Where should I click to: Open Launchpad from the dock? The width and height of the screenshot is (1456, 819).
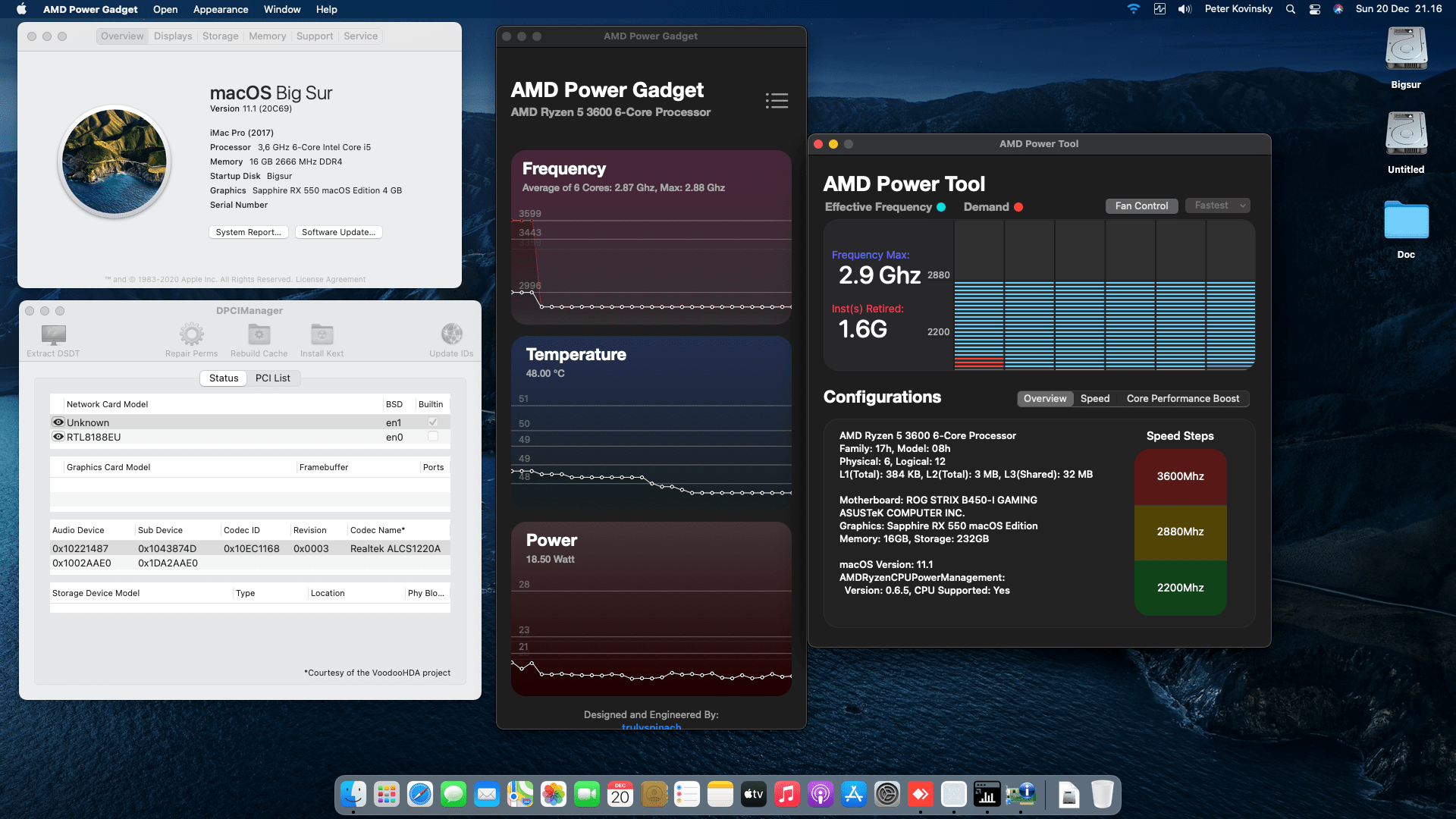[387, 794]
